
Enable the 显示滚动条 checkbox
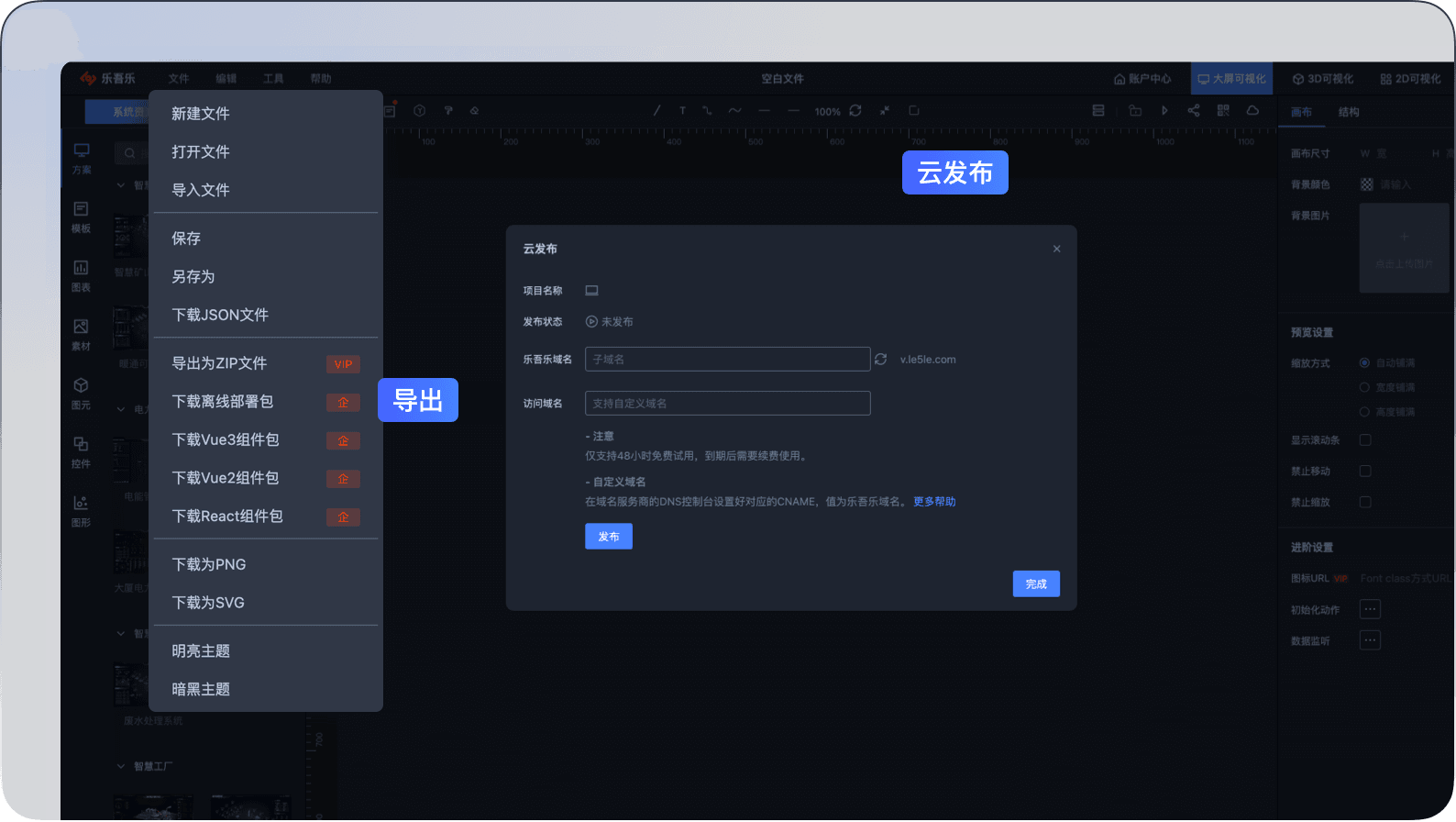(x=1365, y=440)
